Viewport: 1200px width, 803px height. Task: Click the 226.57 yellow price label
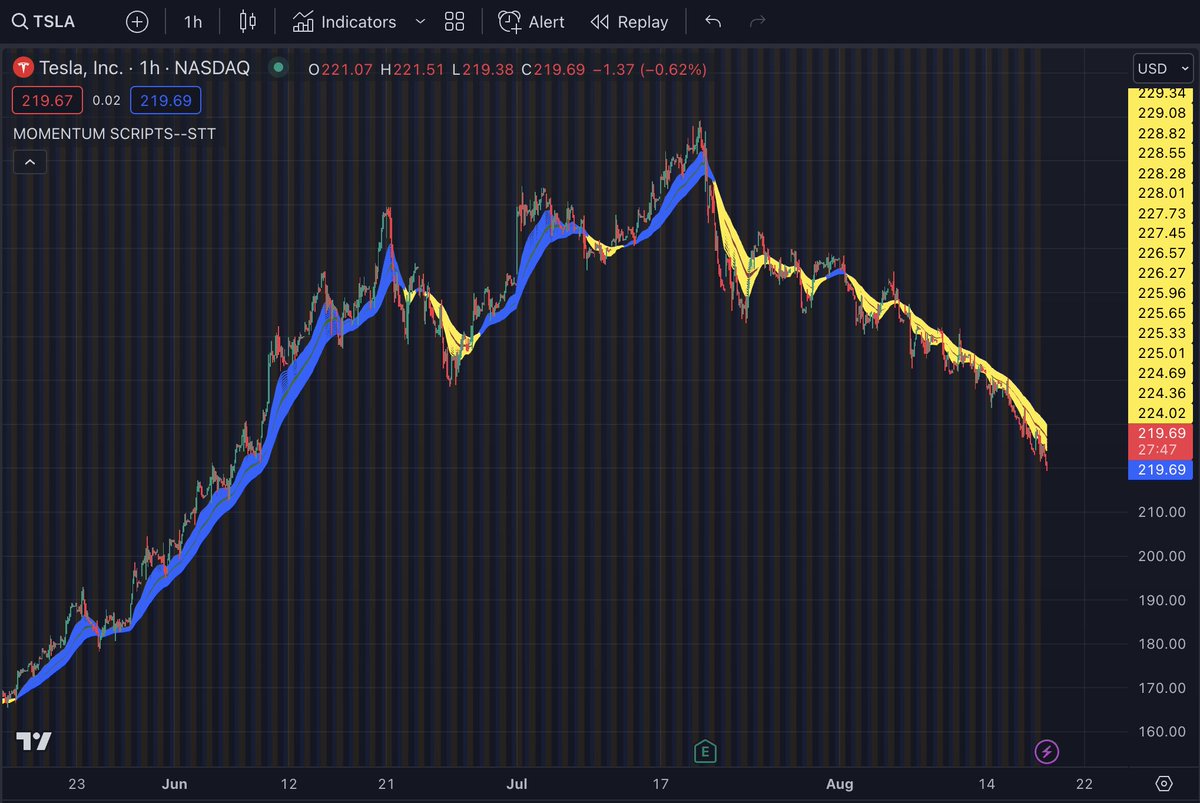point(1159,253)
